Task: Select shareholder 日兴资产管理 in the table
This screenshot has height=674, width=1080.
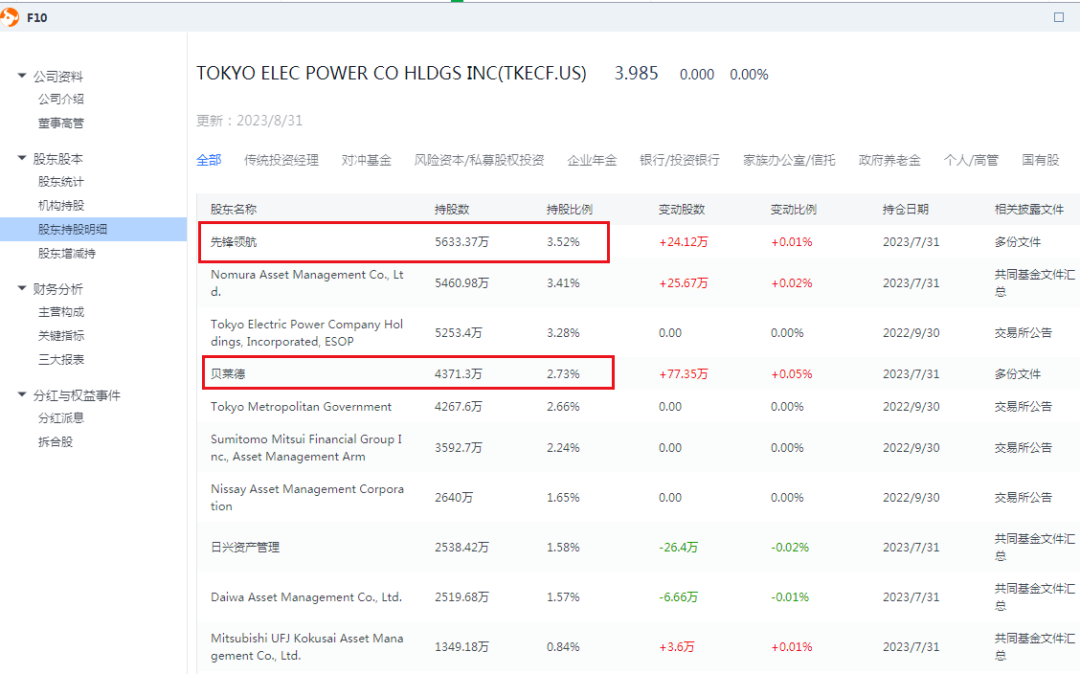Action: [x=245, y=547]
